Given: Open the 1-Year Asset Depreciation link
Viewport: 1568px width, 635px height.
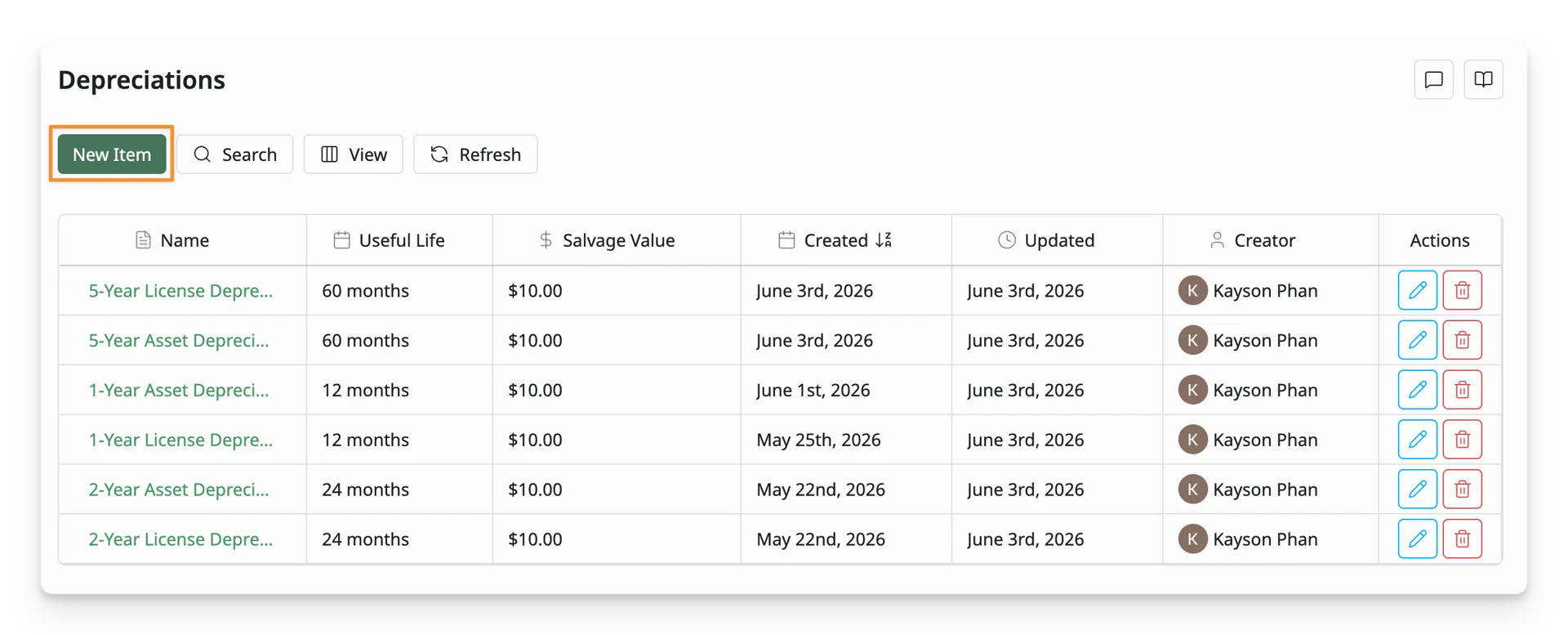Looking at the screenshot, I should (x=179, y=390).
